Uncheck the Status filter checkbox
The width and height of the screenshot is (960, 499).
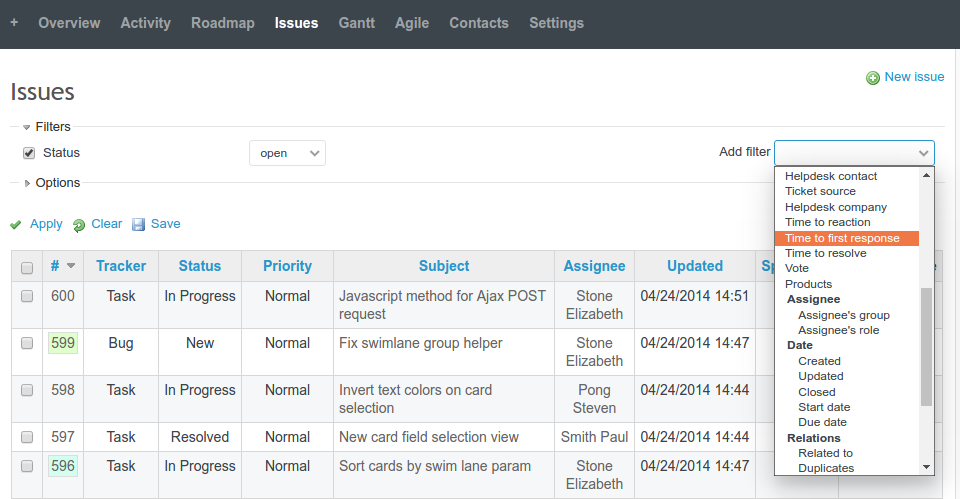[29, 153]
